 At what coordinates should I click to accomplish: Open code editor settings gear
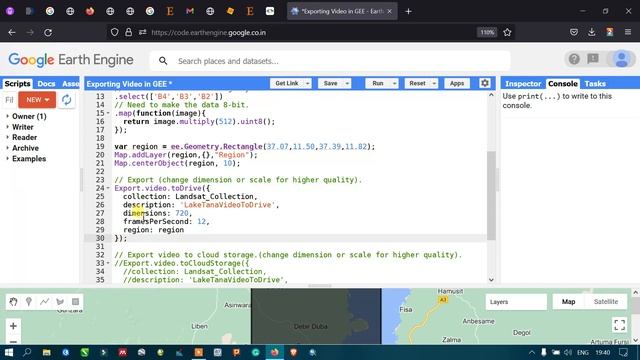point(484,83)
